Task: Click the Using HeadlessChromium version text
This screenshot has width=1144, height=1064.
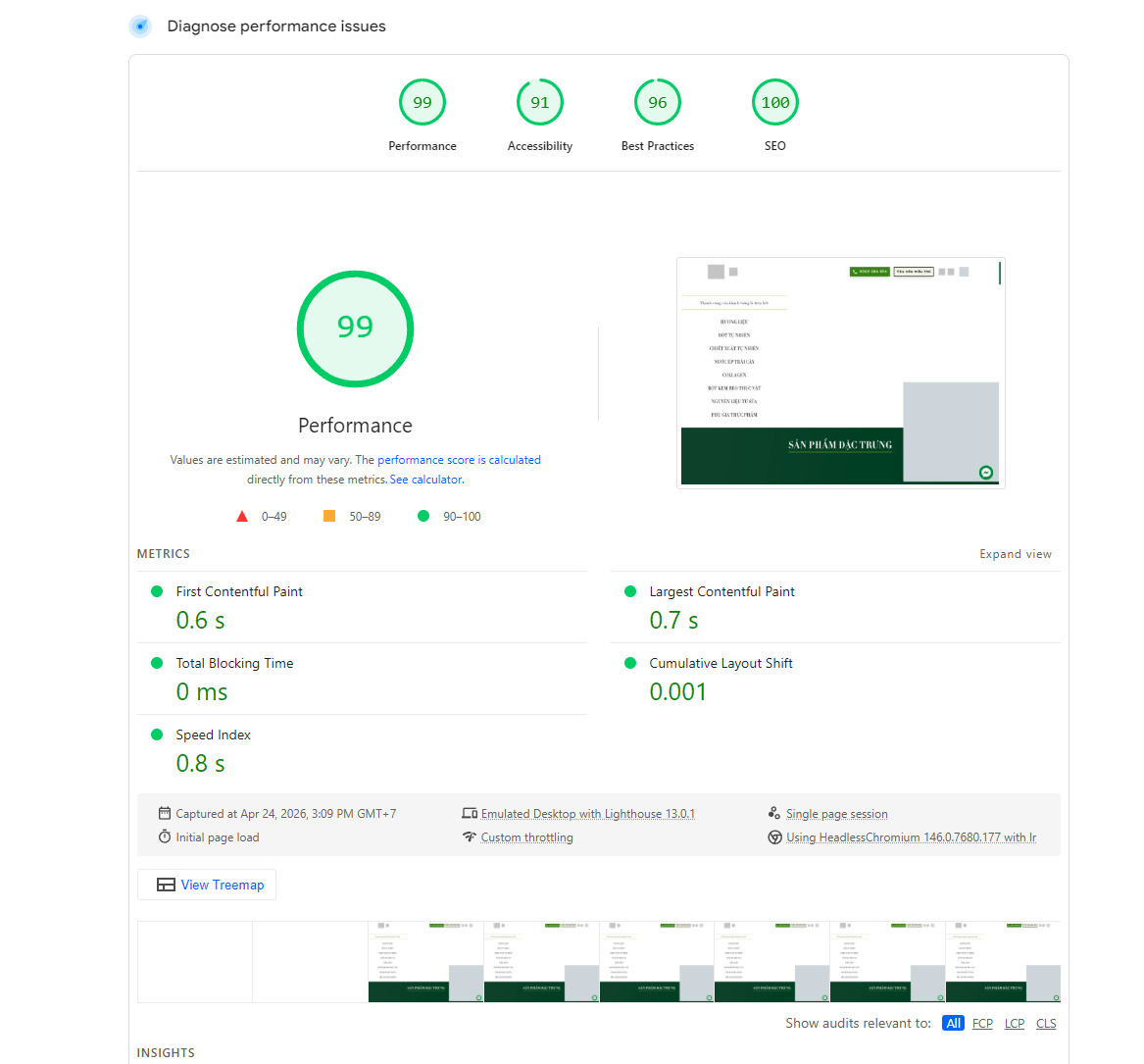Action: [912, 837]
